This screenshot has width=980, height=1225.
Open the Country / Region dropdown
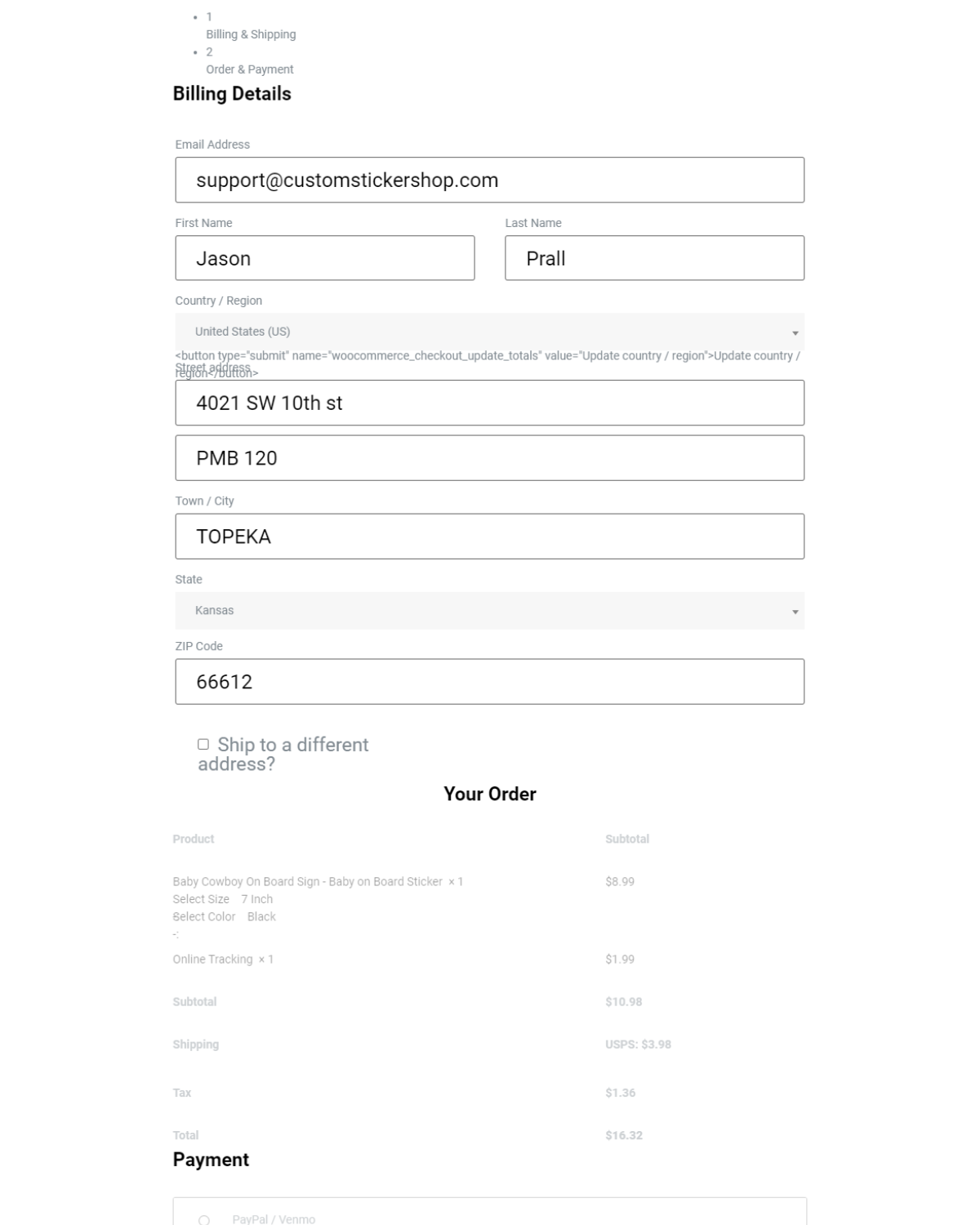489,332
